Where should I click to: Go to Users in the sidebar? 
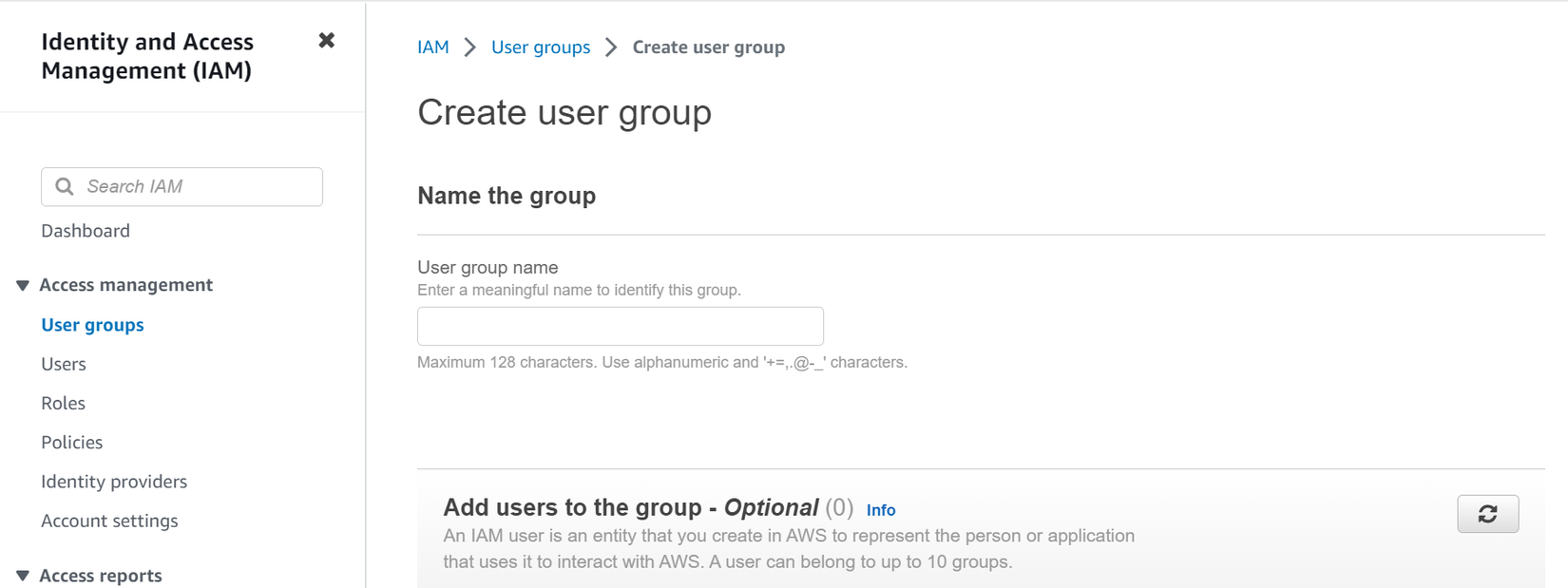tap(64, 364)
